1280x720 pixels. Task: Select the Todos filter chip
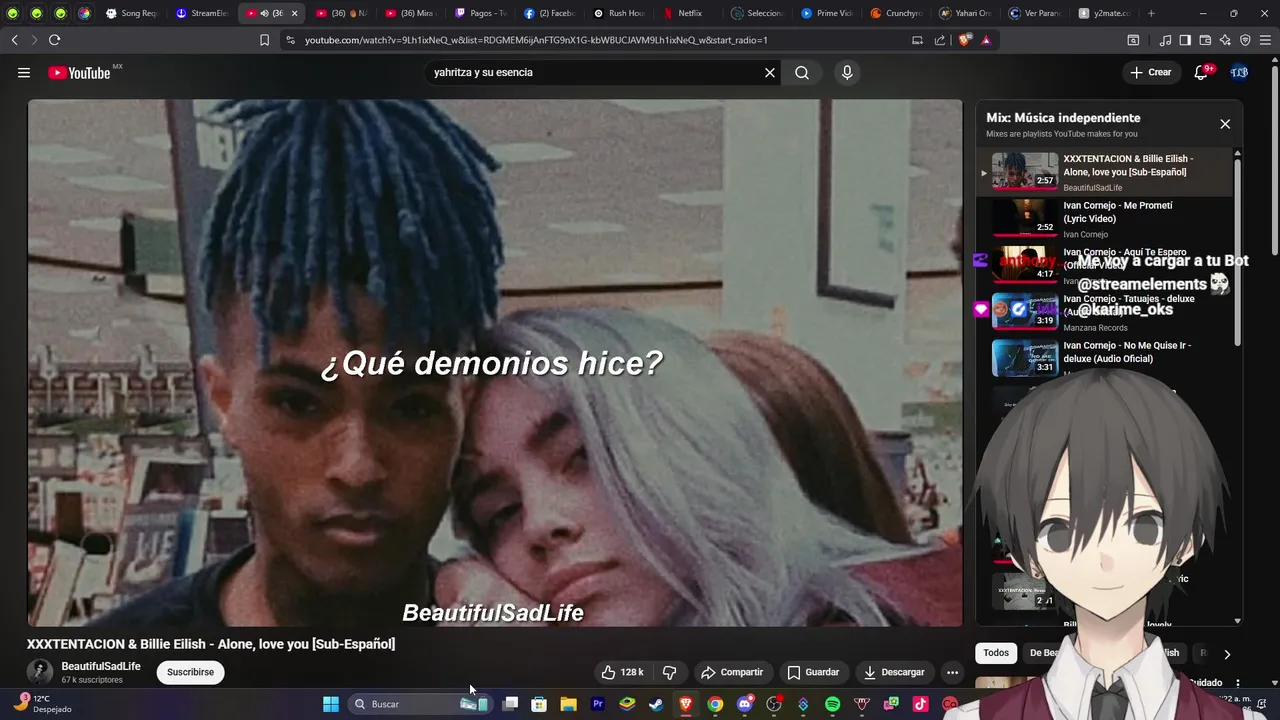[996, 653]
